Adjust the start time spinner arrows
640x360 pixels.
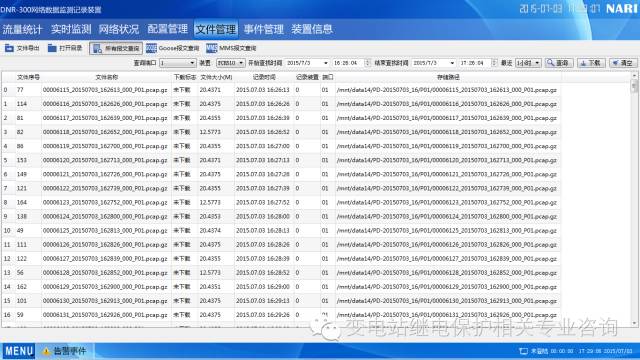click(x=368, y=63)
